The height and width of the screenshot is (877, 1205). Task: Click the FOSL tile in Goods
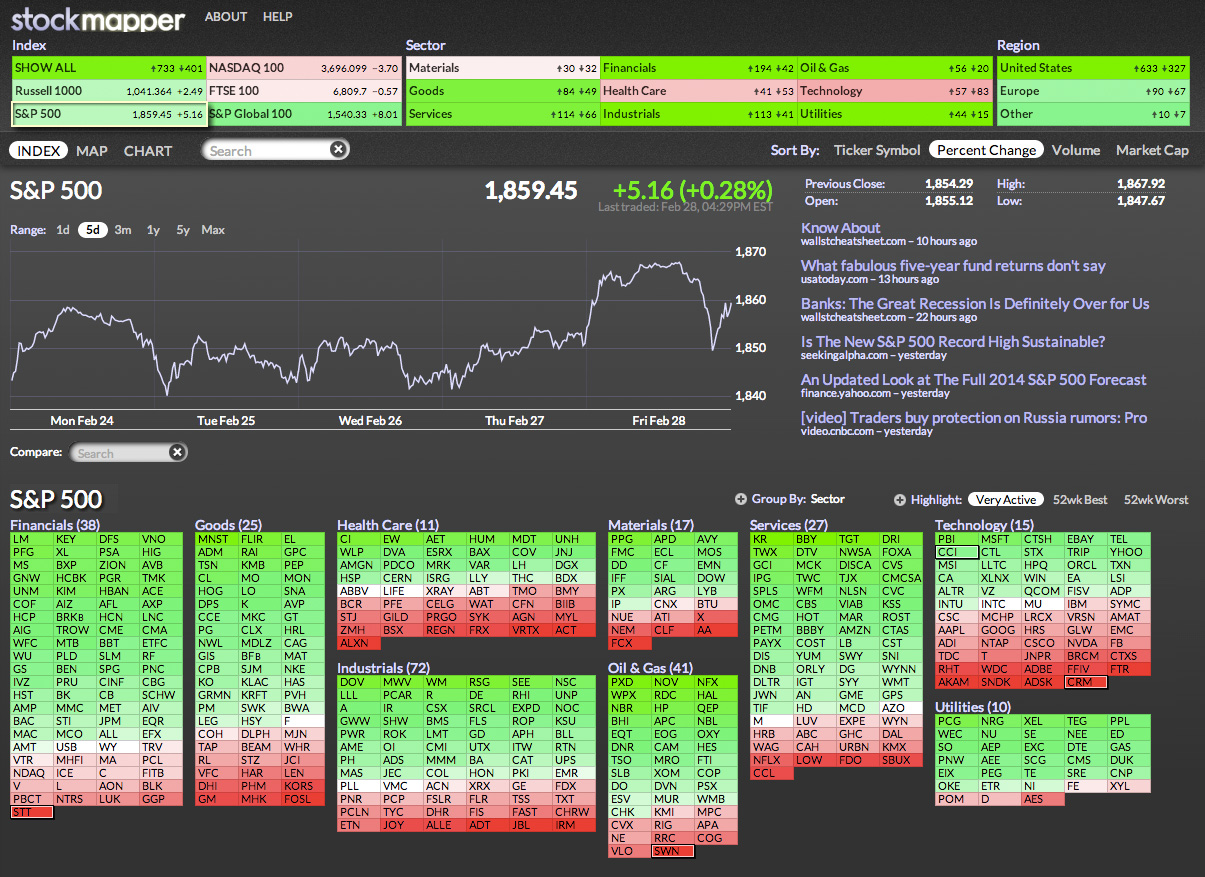click(x=302, y=799)
